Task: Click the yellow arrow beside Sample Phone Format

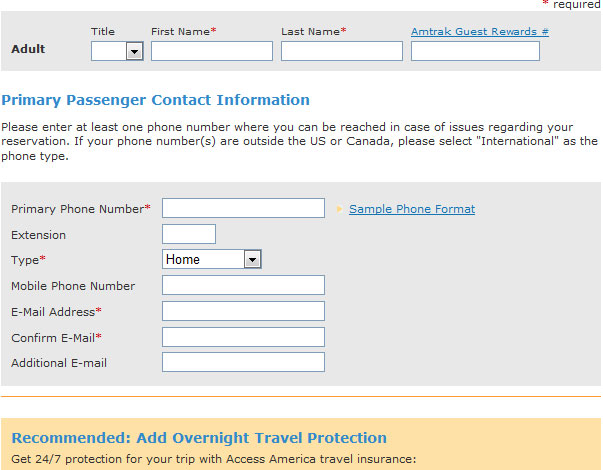Action: click(340, 209)
